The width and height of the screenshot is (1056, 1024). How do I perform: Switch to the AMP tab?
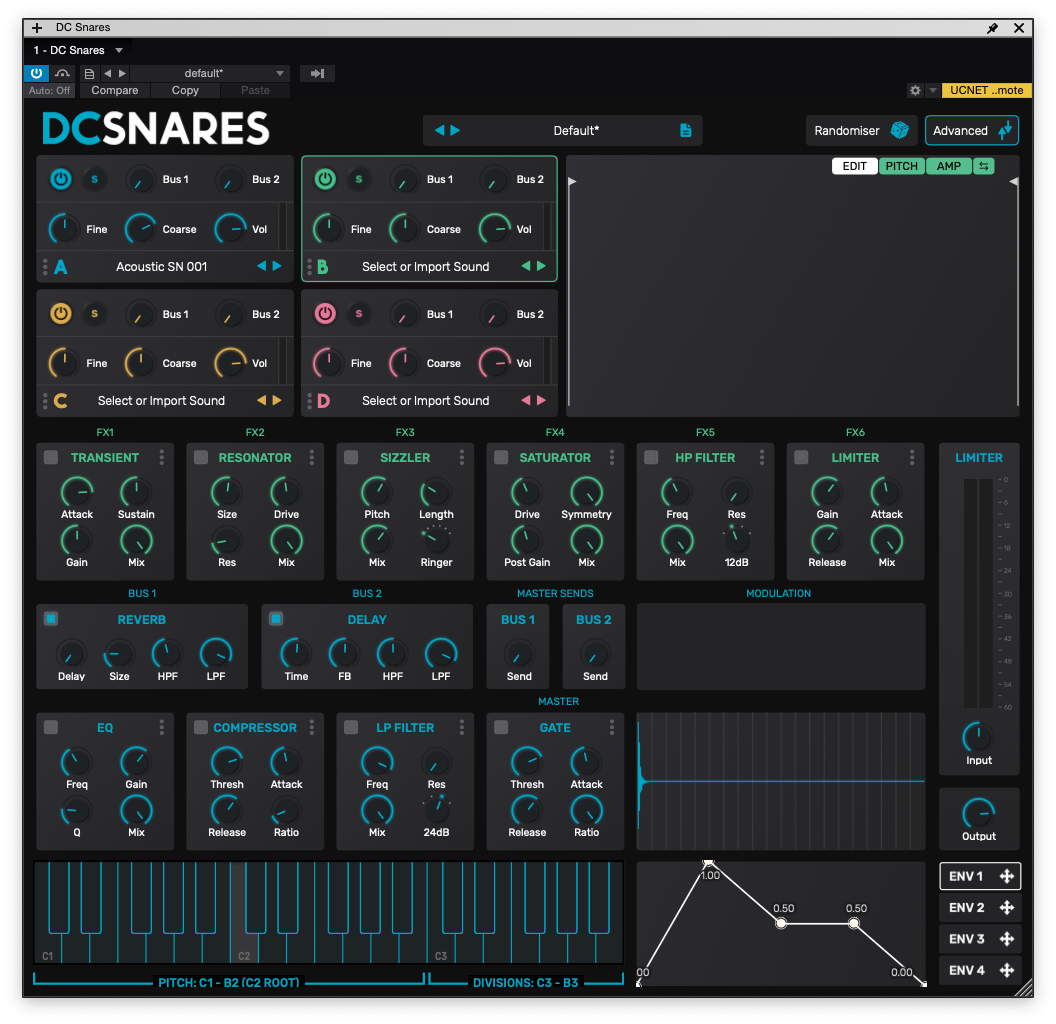949,166
